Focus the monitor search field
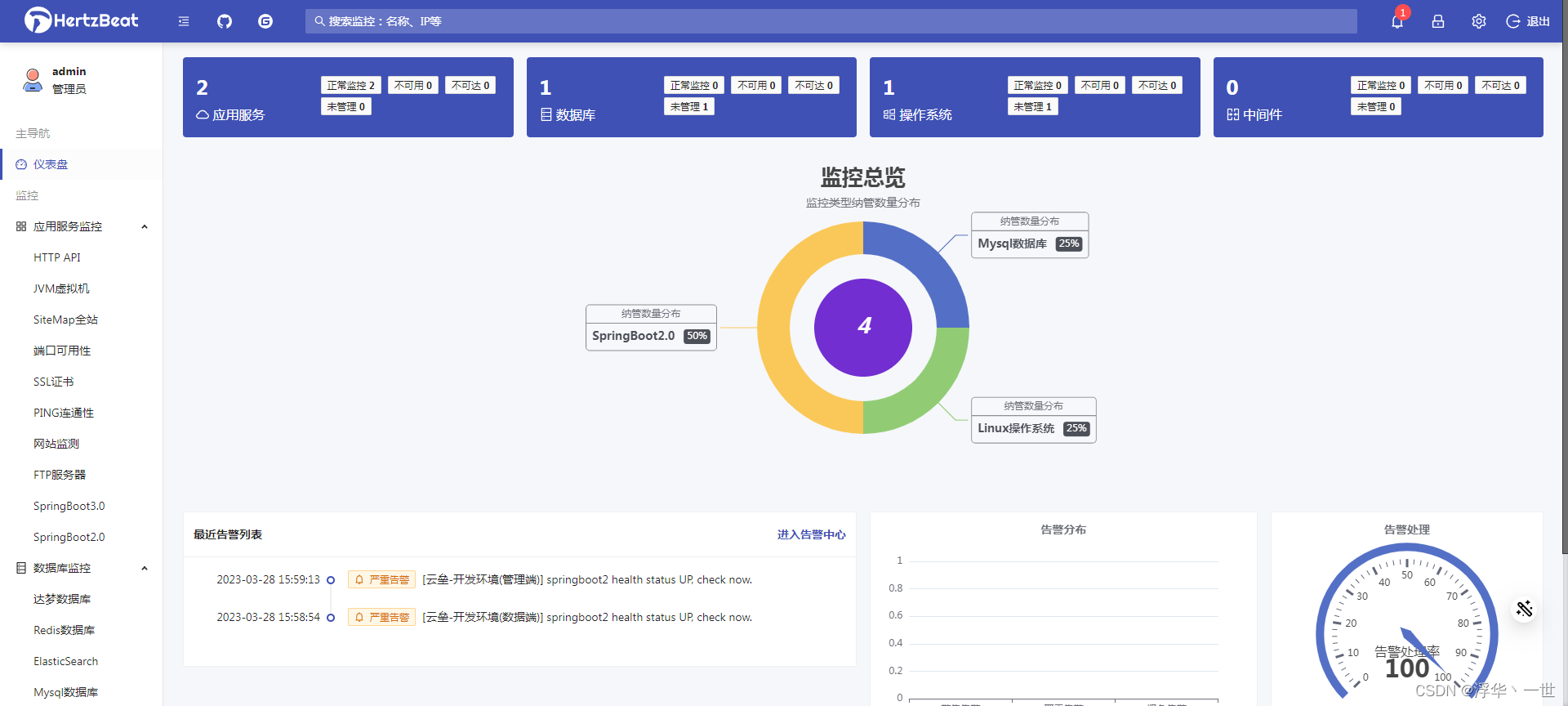The height and width of the screenshot is (706, 1568). (831, 21)
